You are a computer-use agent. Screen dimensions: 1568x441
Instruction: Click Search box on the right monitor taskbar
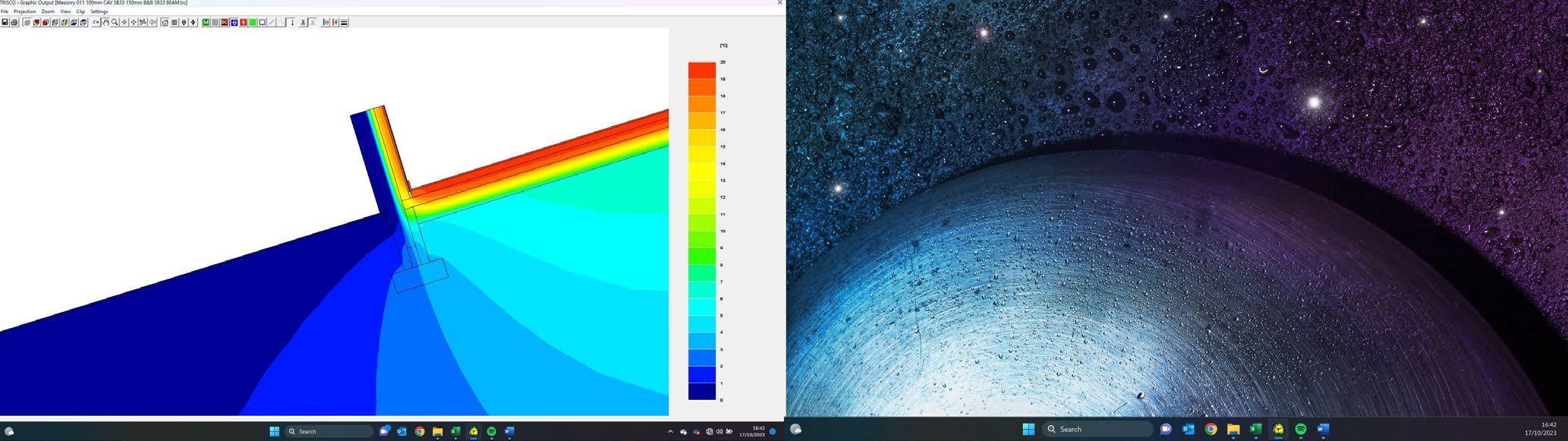(1097, 429)
